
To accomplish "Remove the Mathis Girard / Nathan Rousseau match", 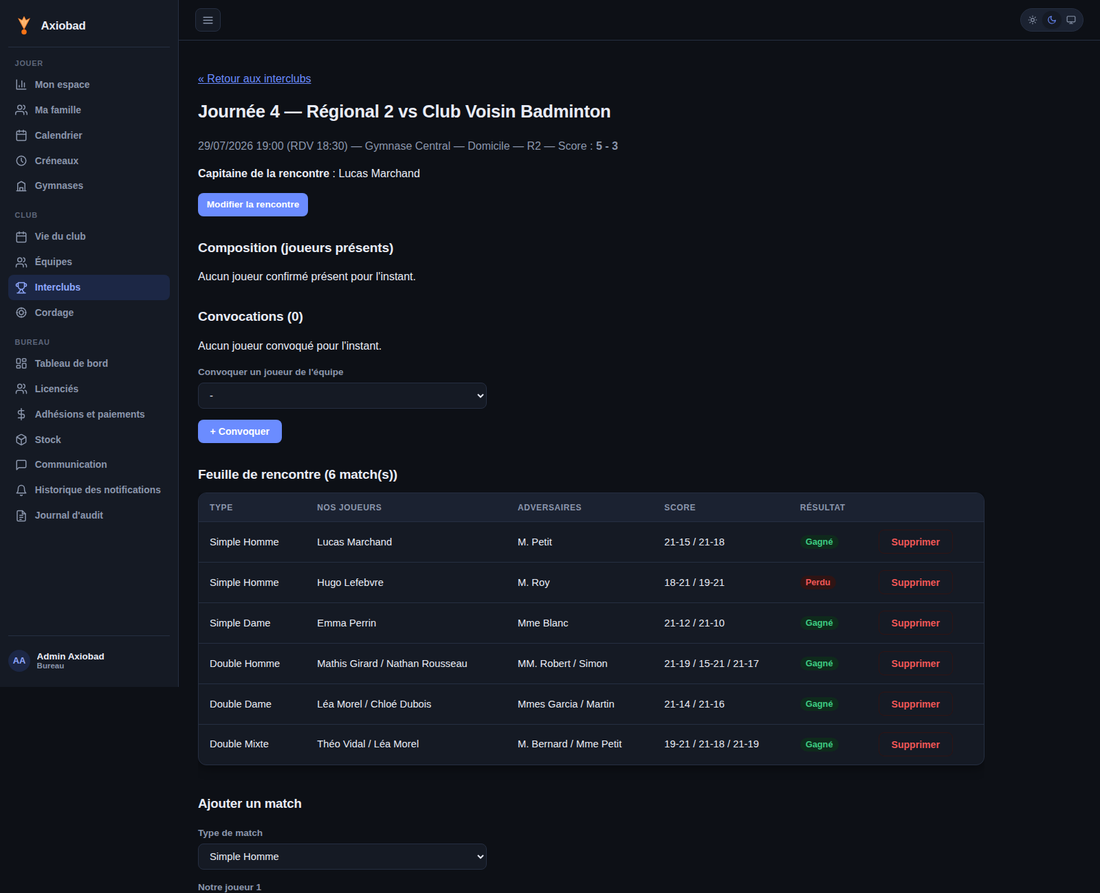I will click(915, 664).
